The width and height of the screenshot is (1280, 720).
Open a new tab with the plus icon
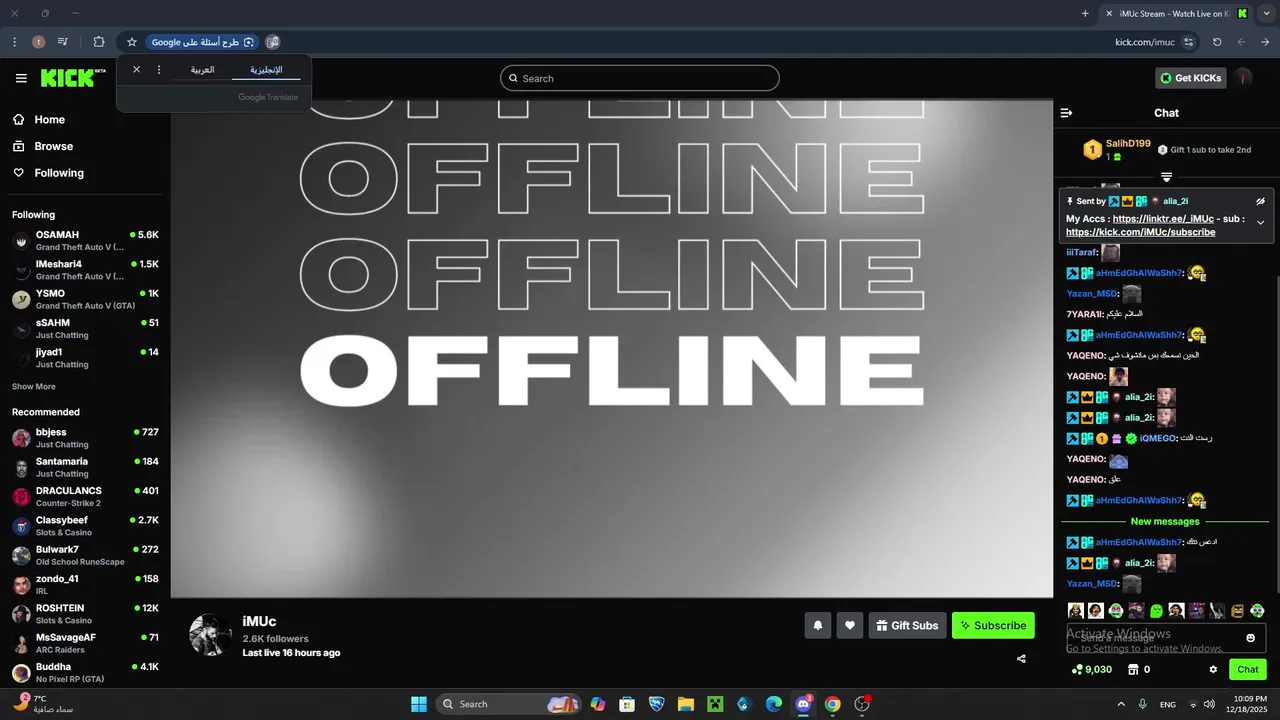pos(1085,13)
